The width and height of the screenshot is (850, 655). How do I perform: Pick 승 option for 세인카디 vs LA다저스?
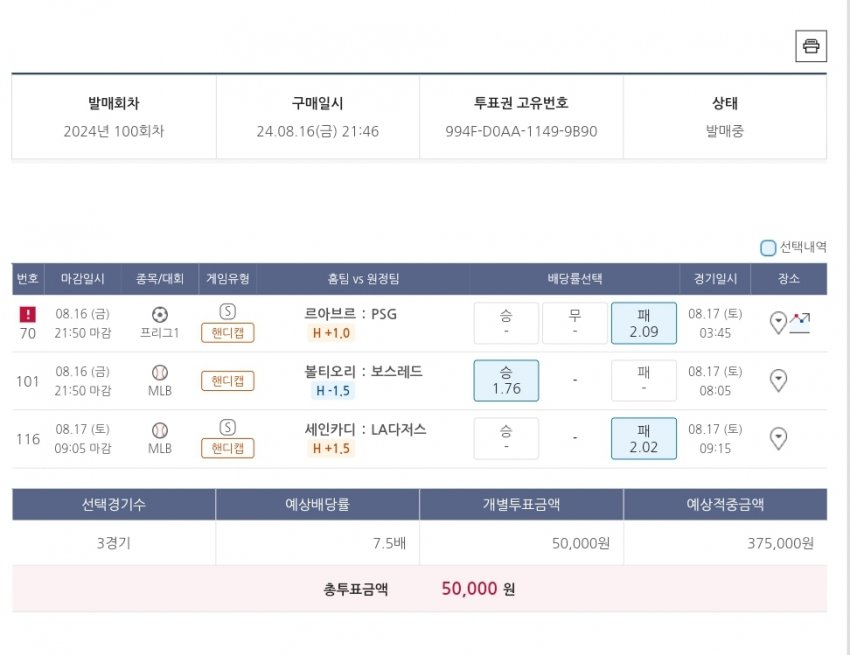(x=506, y=438)
